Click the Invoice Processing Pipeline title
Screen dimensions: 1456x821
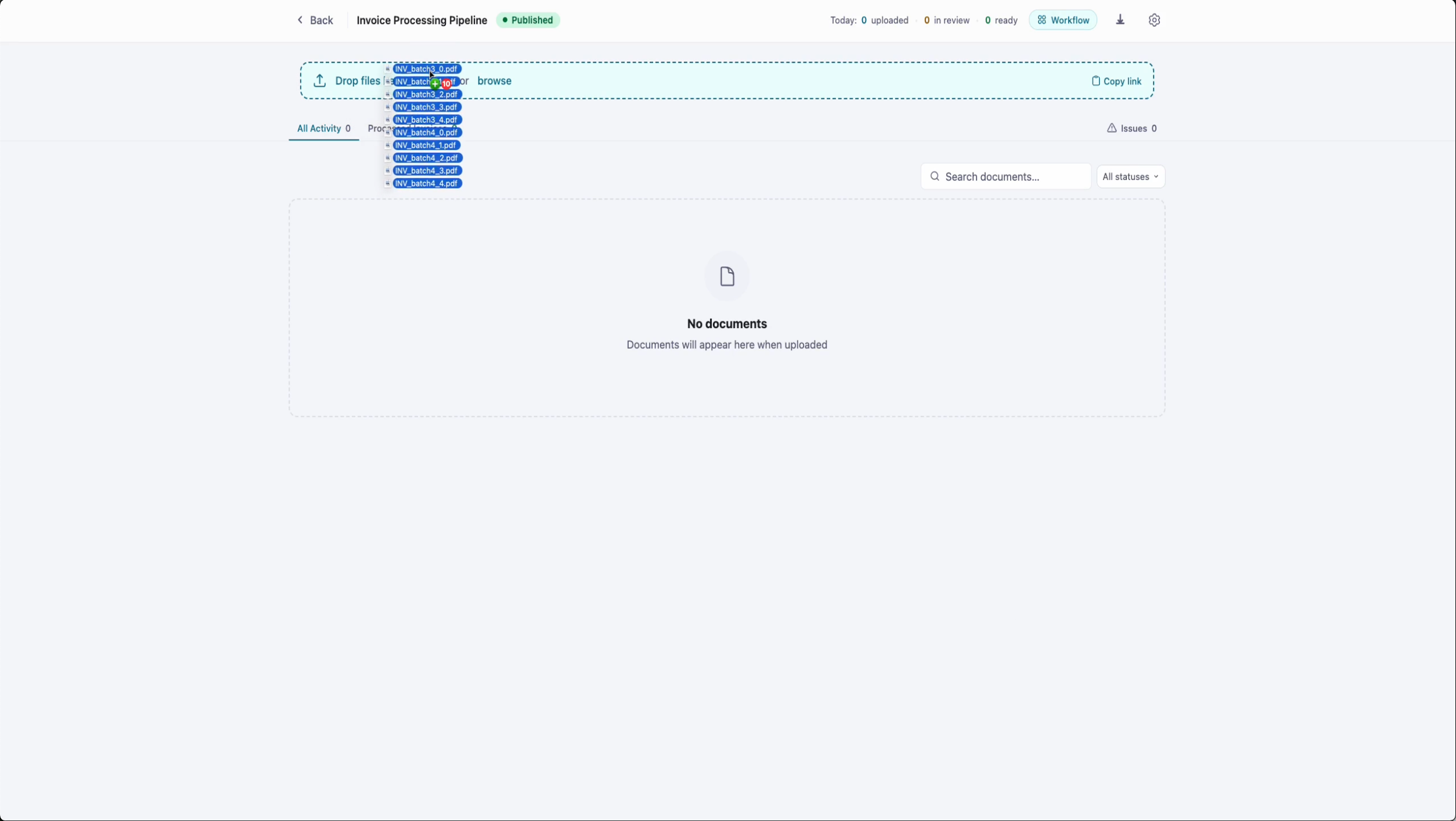tap(422, 20)
